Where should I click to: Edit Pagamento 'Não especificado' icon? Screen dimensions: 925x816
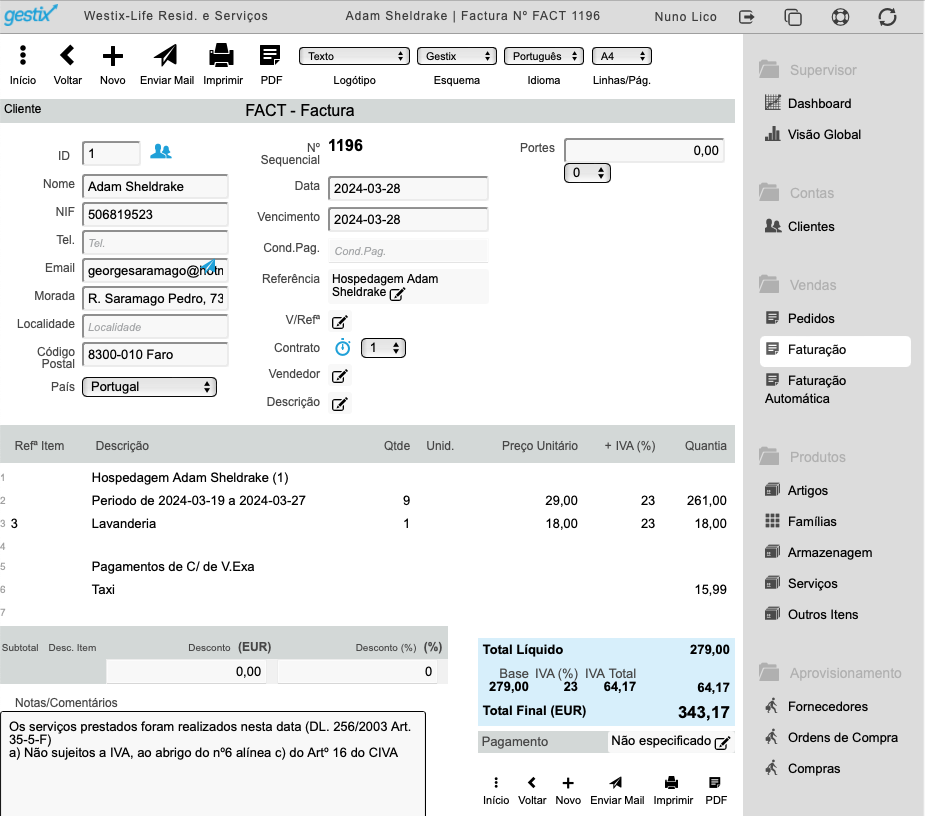pyautogui.click(x=722, y=743)
